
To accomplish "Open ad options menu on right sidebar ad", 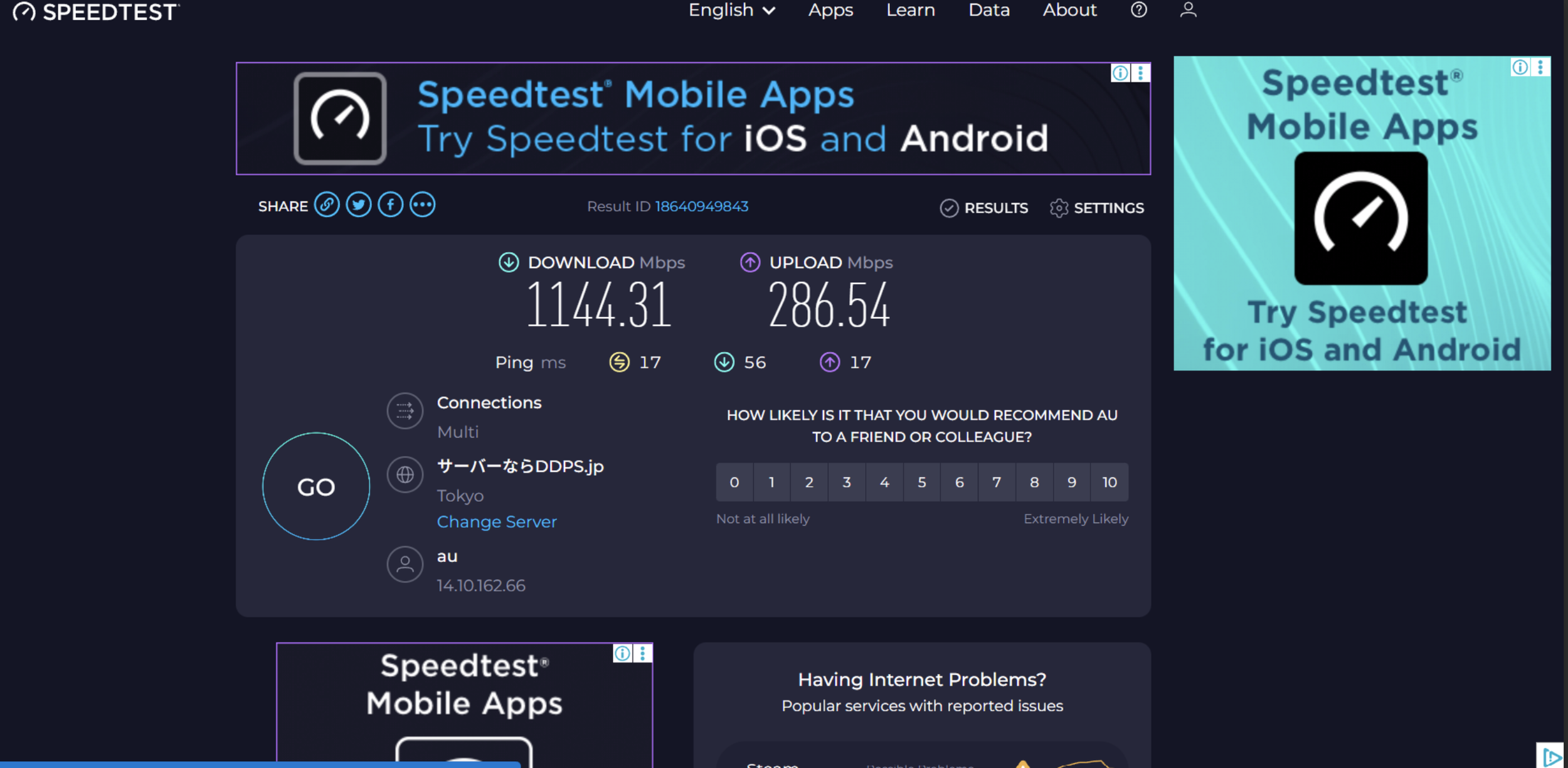I will [x=1540, y=67].
